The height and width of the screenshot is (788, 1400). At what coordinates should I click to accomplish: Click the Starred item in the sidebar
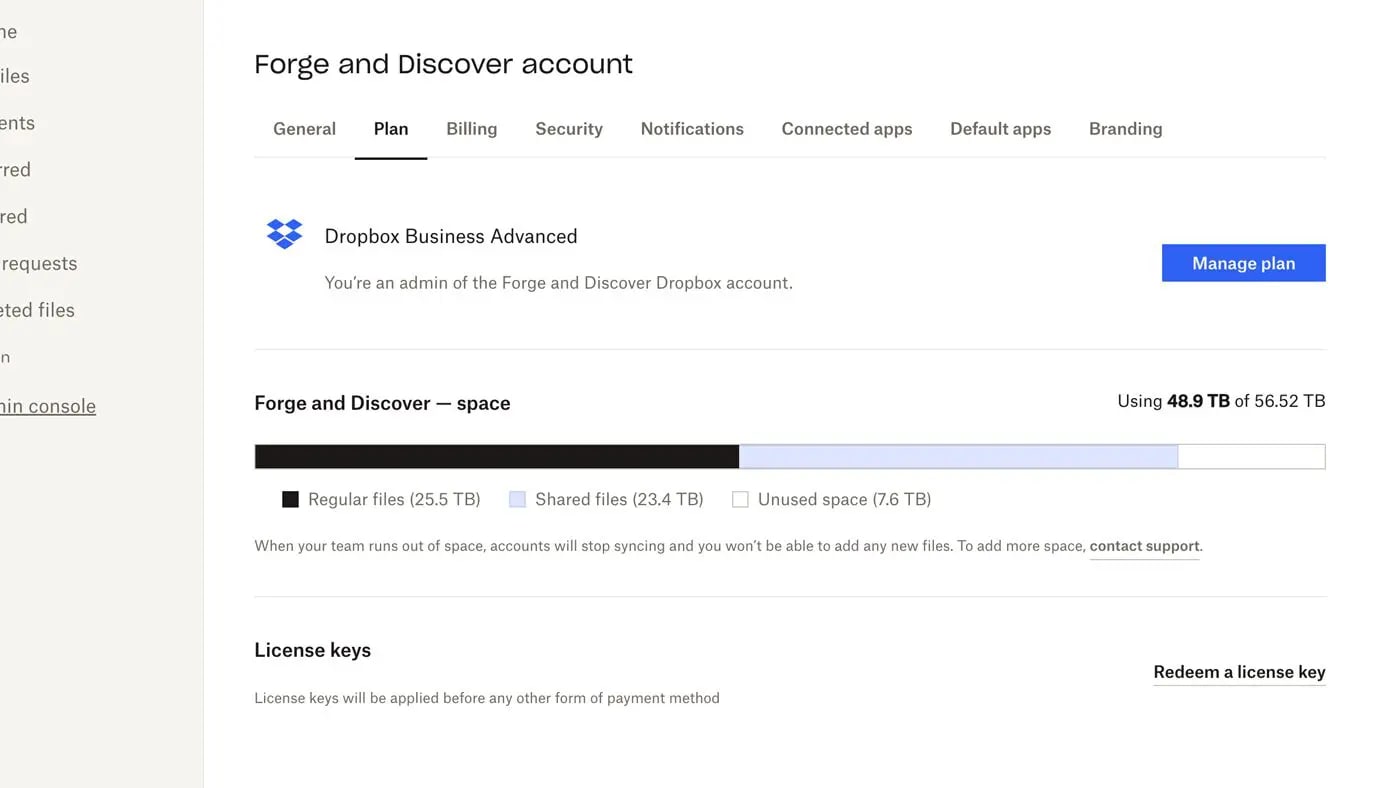15,169
